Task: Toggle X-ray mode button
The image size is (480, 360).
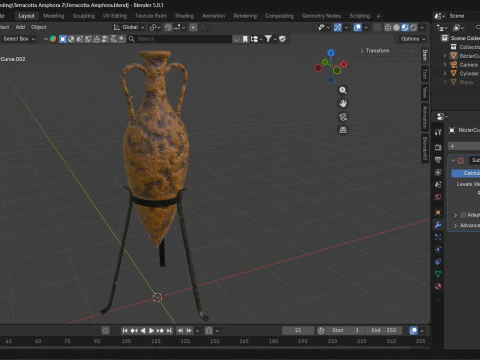Action: 377,27
